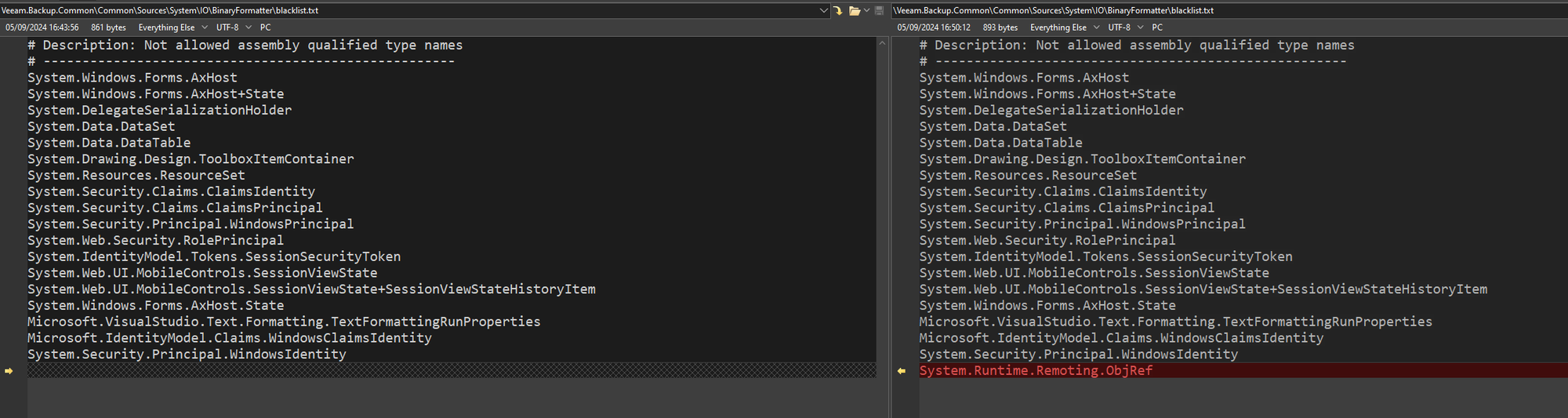Click the left pane PC line-ending label

coord(266,27)
